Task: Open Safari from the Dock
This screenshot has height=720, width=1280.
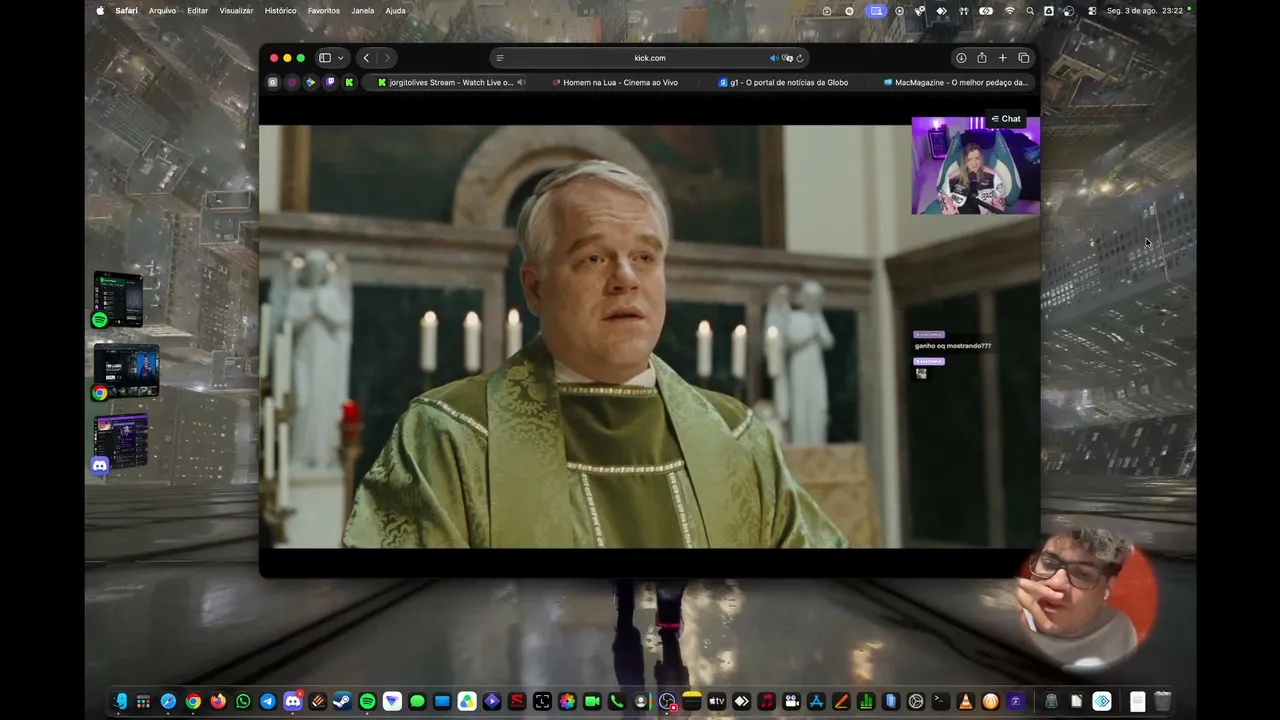Action: pyautogui.click(x=168, y=702)
